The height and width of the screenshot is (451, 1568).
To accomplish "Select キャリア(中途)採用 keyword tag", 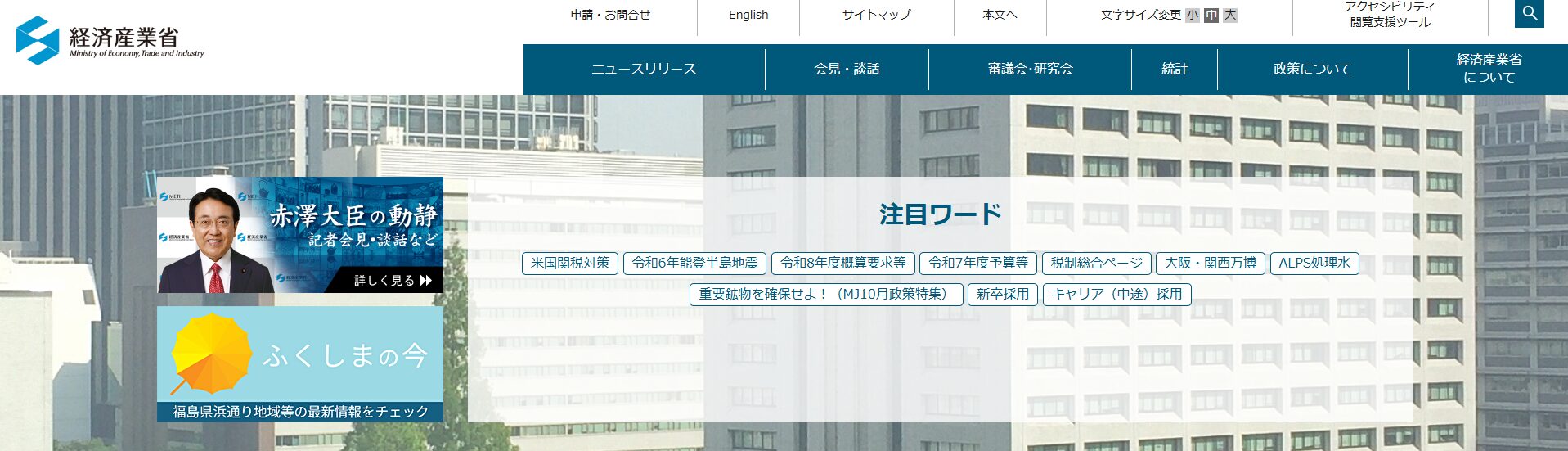I will coord(1117,294).
